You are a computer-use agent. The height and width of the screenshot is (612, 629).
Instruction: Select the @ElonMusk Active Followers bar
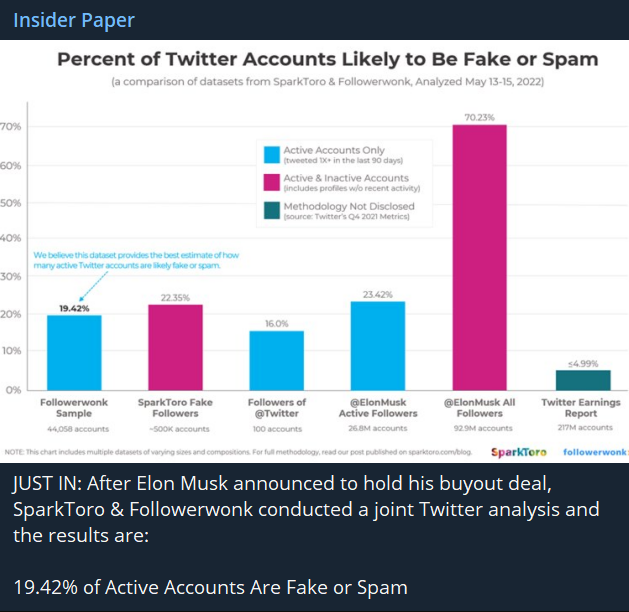(377, 345)
